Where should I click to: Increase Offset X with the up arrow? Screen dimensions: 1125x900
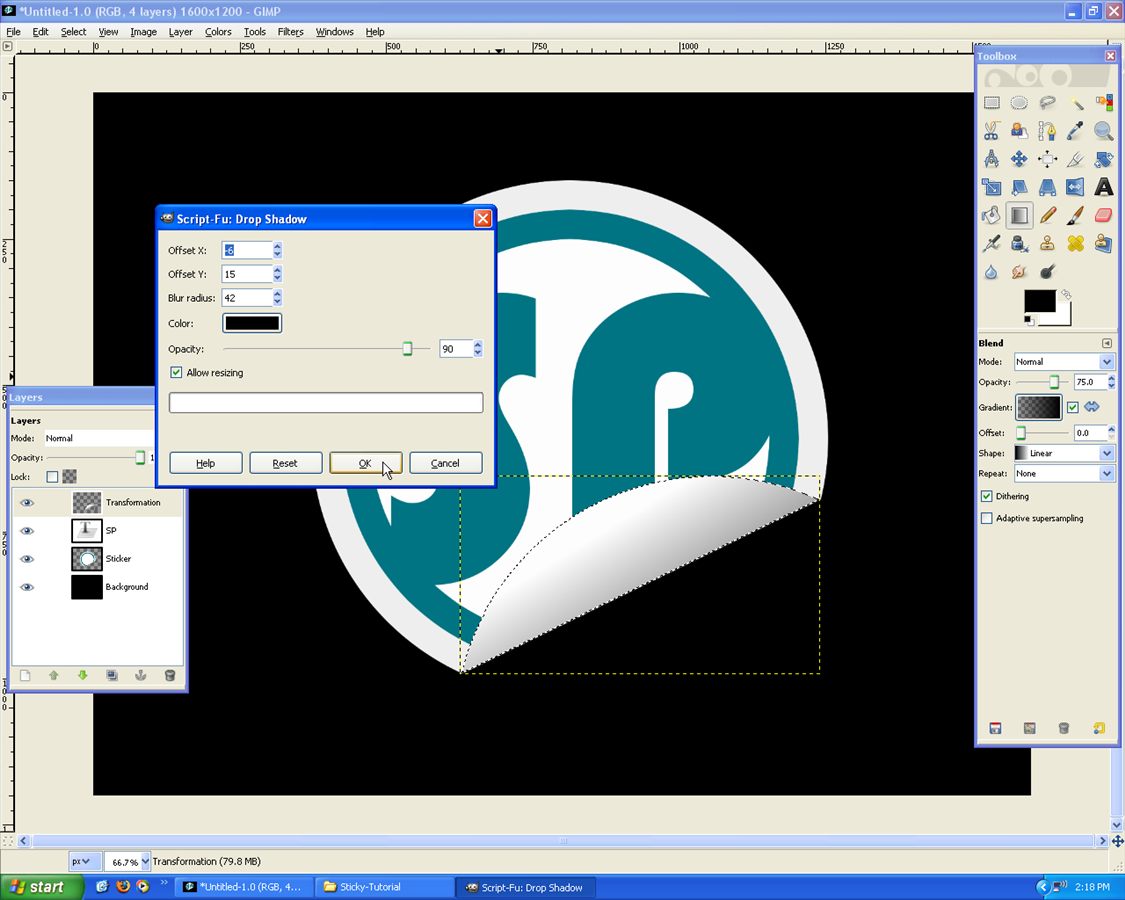click(x=278, y=245)
